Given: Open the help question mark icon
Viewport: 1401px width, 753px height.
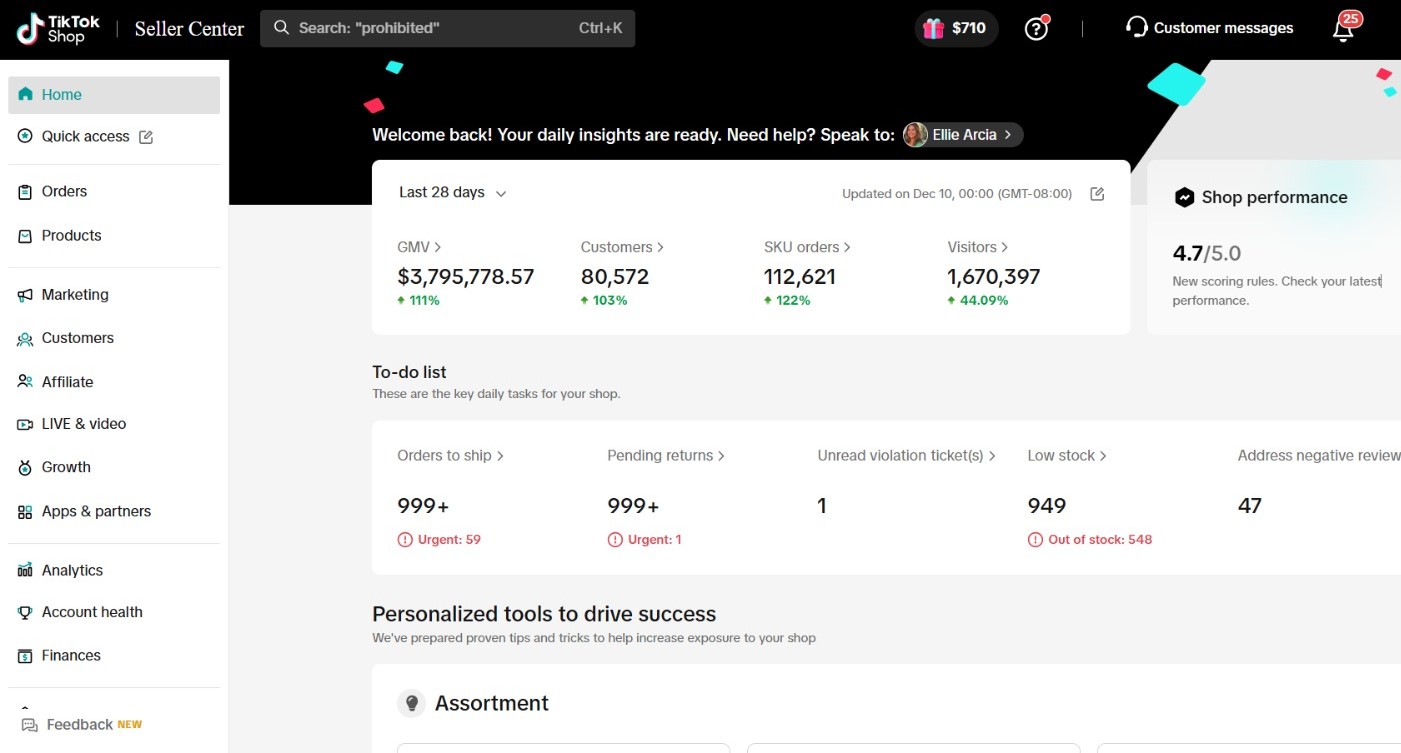Looking at the screenshot, I should click(x=1036, y=29).
